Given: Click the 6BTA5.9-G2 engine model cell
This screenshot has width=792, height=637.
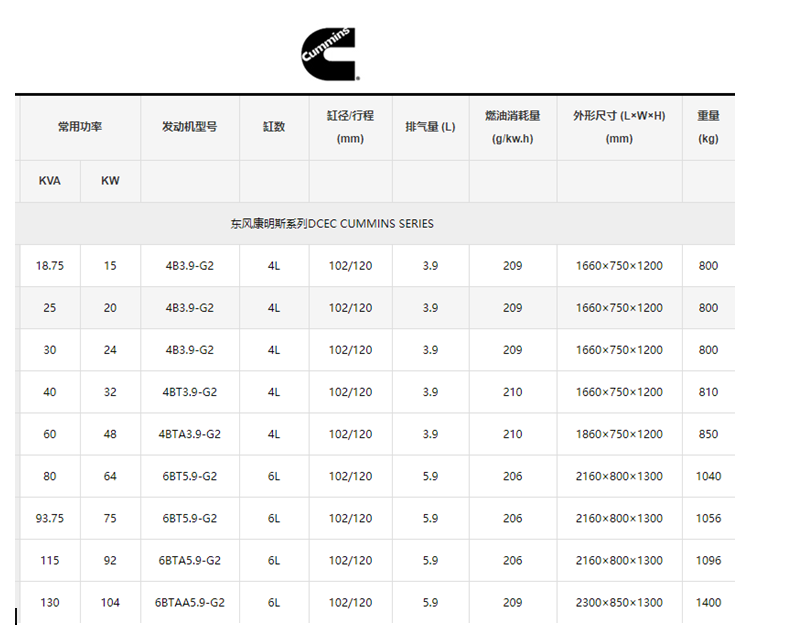Looking at the screenshot, I should (189, 560).
